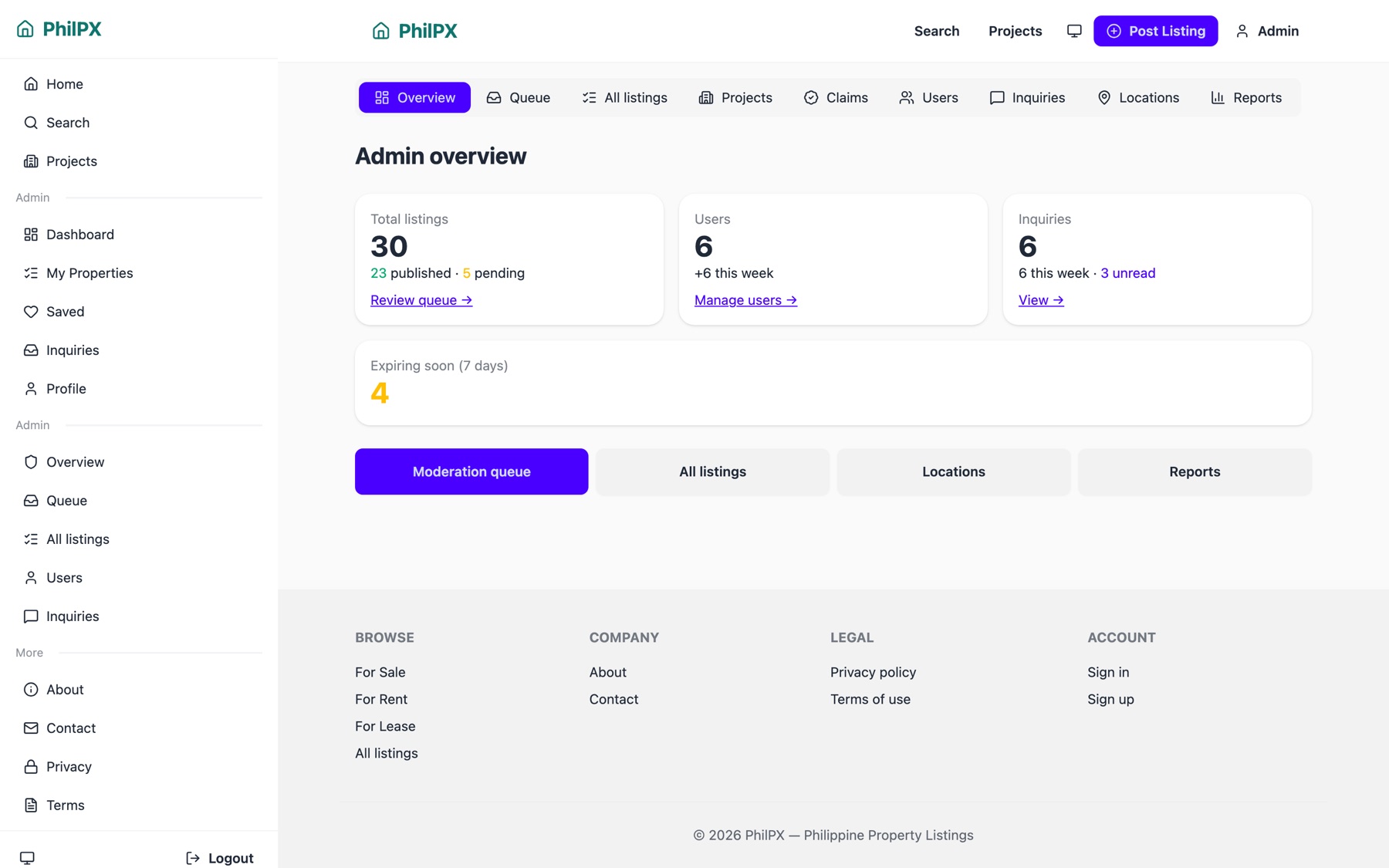Open My Properties in the sidebar

tap(139, 273)
